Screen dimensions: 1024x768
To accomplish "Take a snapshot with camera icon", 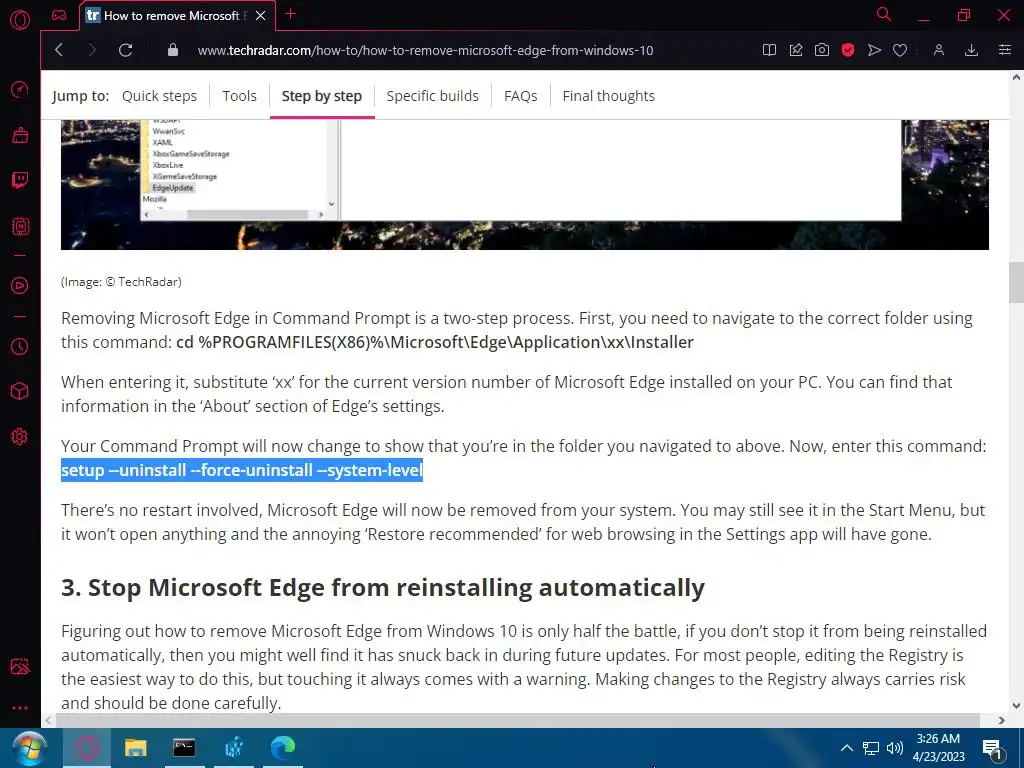I will pos(822,50).
